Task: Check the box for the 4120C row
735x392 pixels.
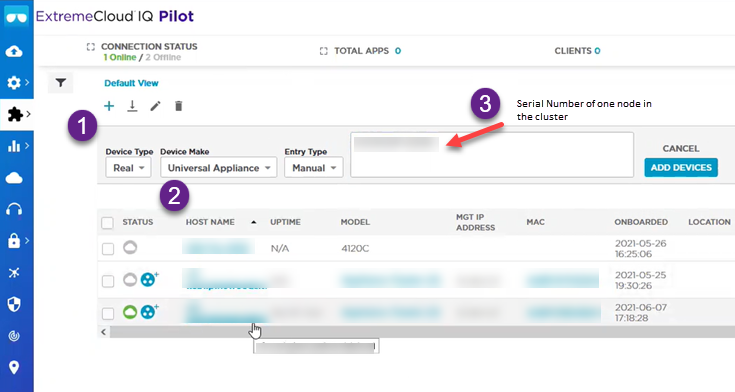Action: [108, 249]
